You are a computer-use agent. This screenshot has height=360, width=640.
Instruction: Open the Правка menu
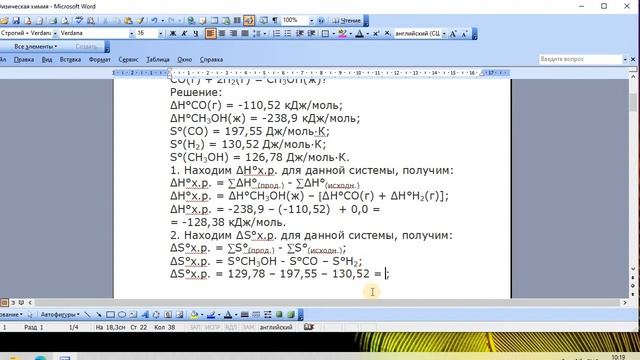(24, 60)
